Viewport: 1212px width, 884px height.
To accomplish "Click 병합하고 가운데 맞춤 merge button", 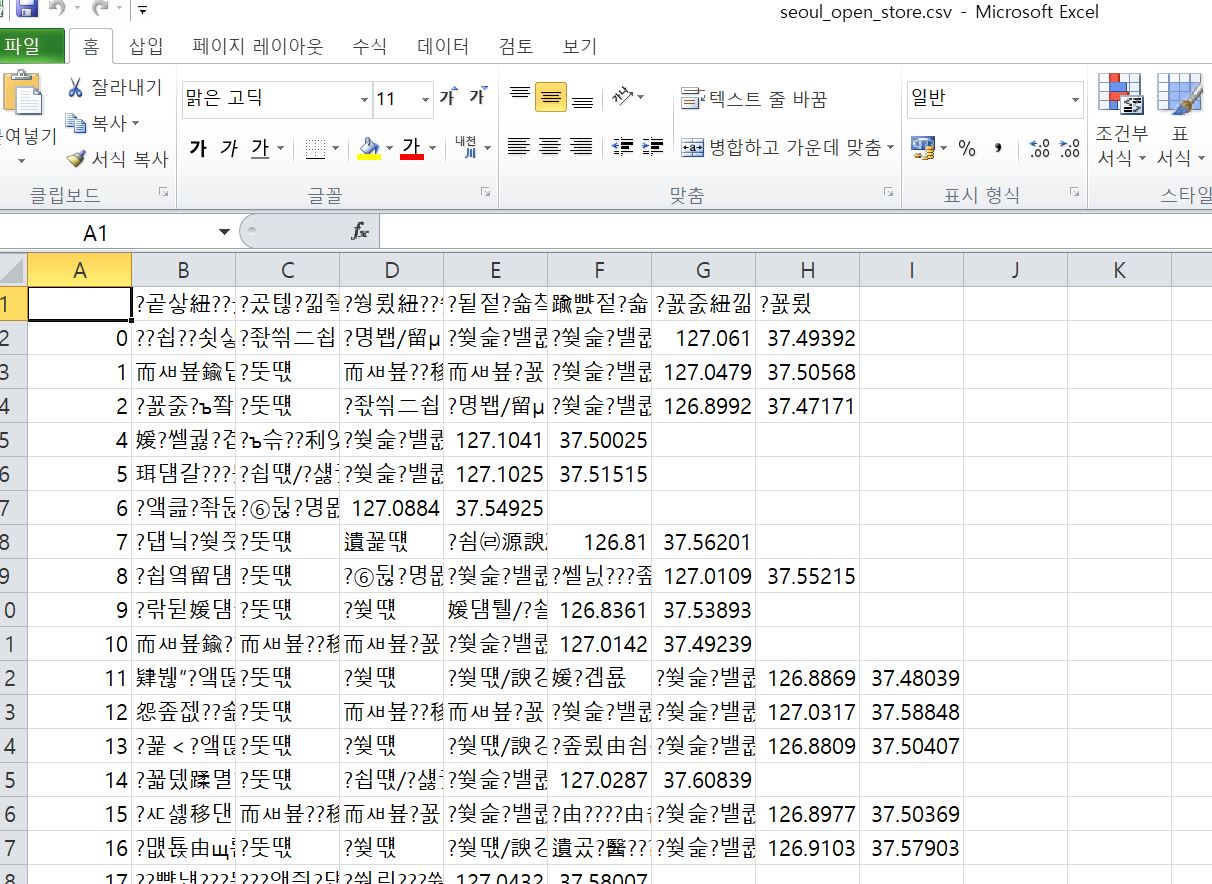I will point(780,148).
